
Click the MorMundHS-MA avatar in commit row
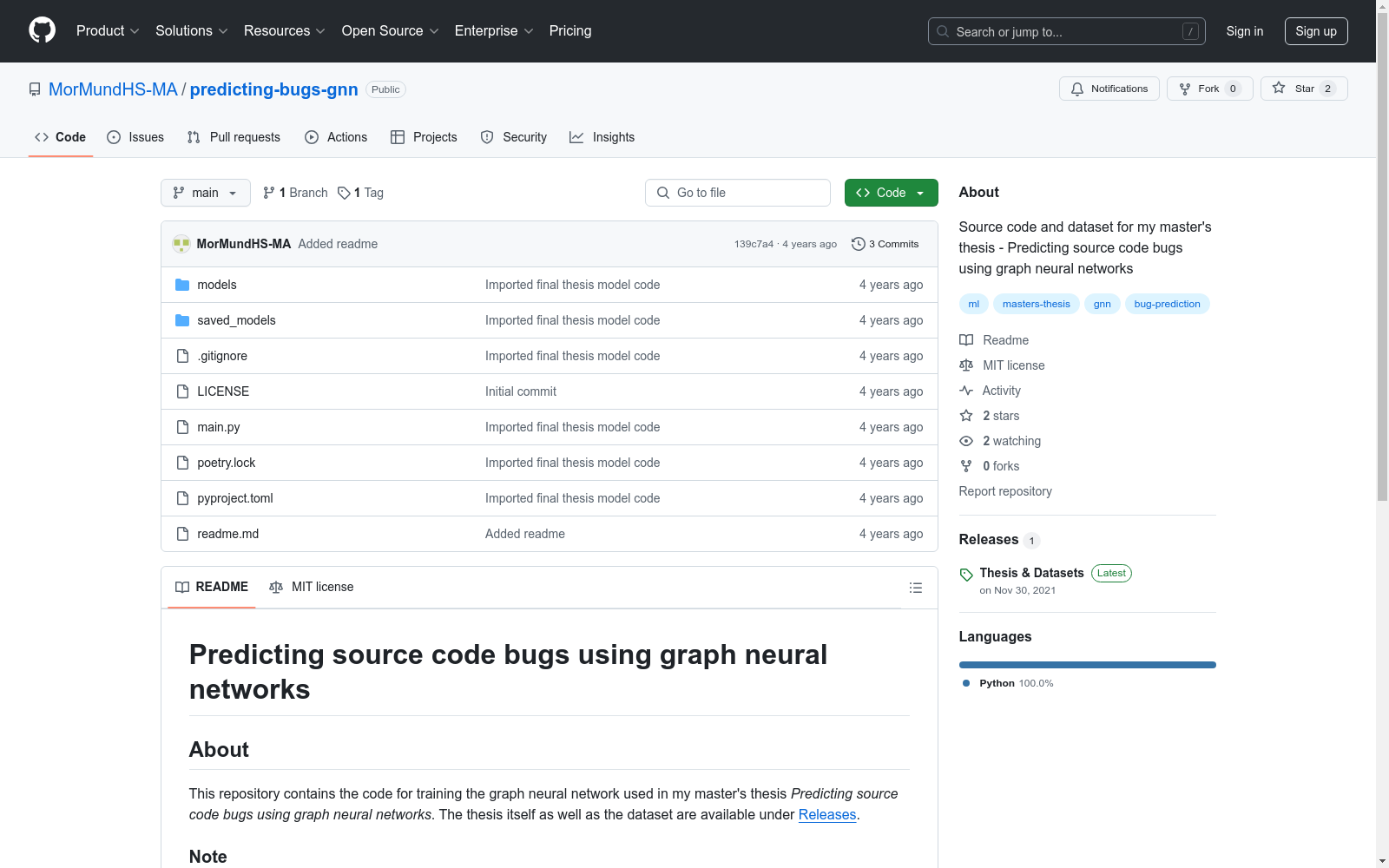click(181, 244)
